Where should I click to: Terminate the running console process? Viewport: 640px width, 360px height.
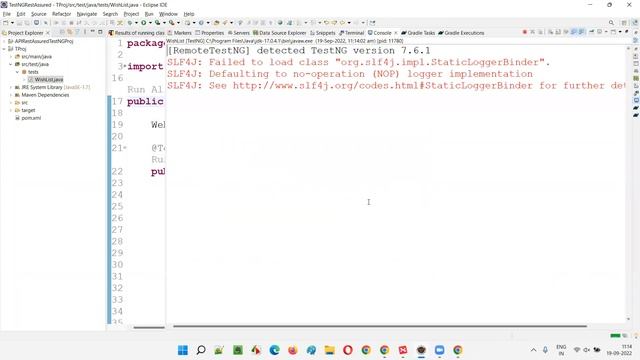(x=525, y=32)
